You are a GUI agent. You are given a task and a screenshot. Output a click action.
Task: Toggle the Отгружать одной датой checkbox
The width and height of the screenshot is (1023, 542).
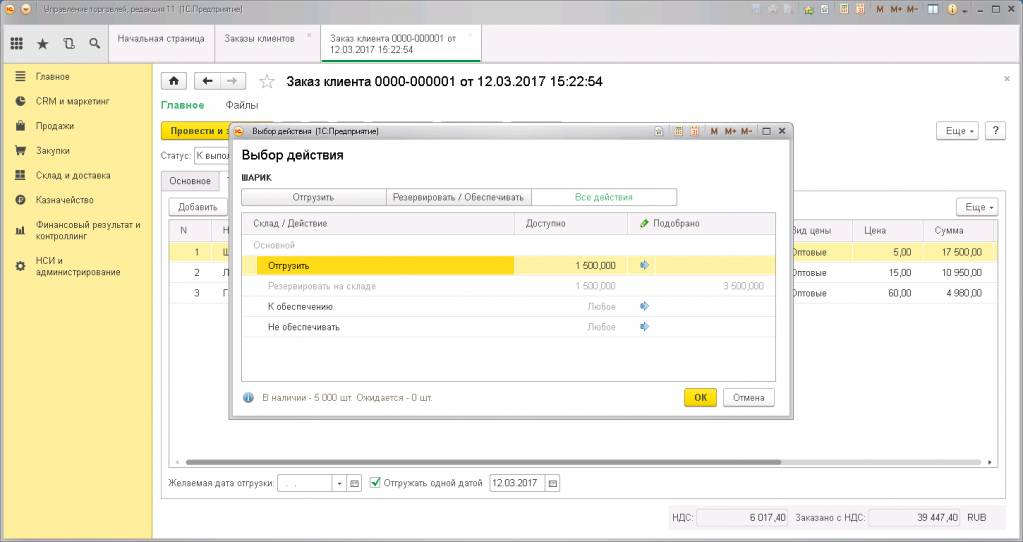point(375,483)
